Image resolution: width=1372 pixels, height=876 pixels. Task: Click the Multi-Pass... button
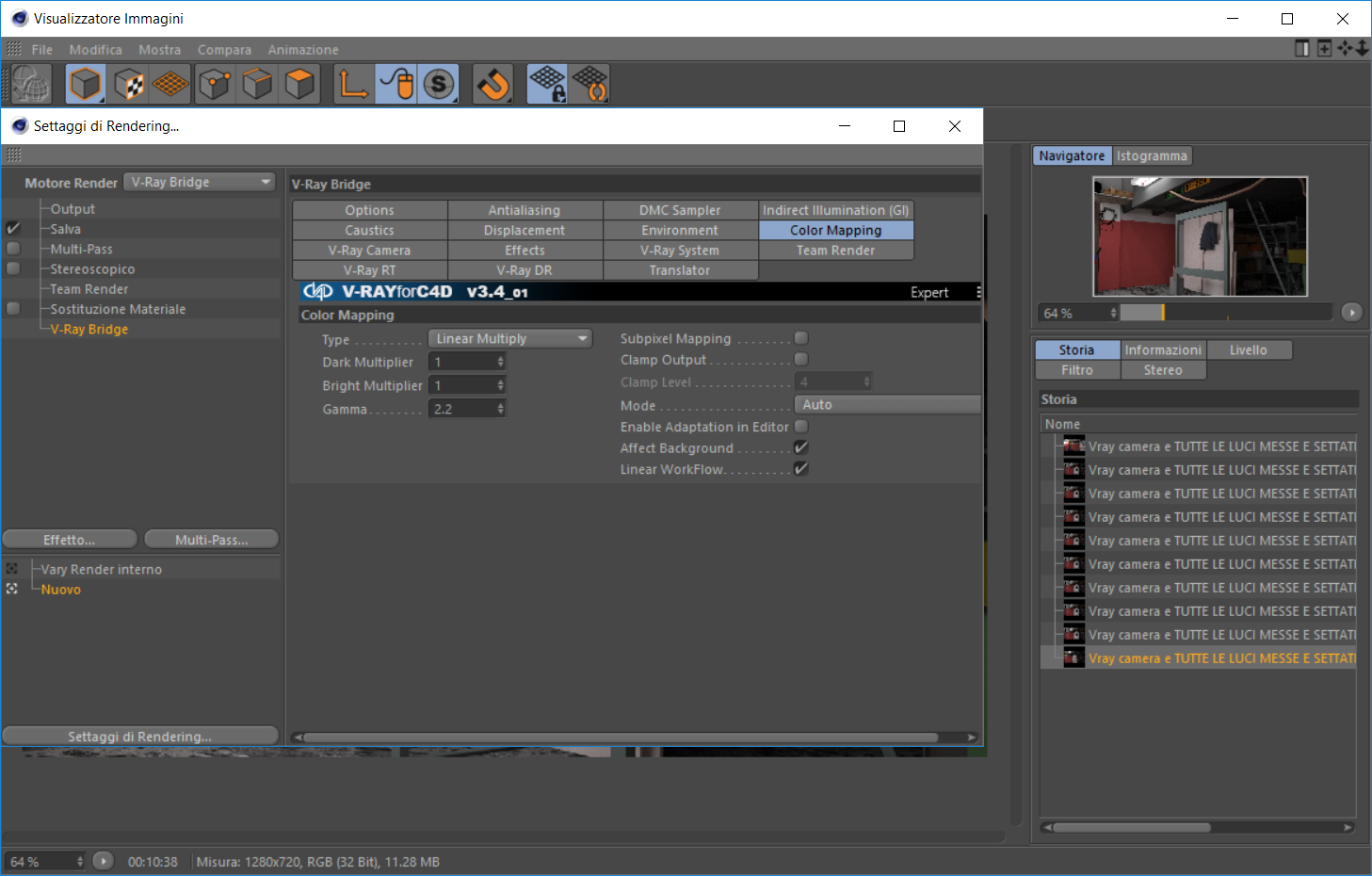point(212,539)
